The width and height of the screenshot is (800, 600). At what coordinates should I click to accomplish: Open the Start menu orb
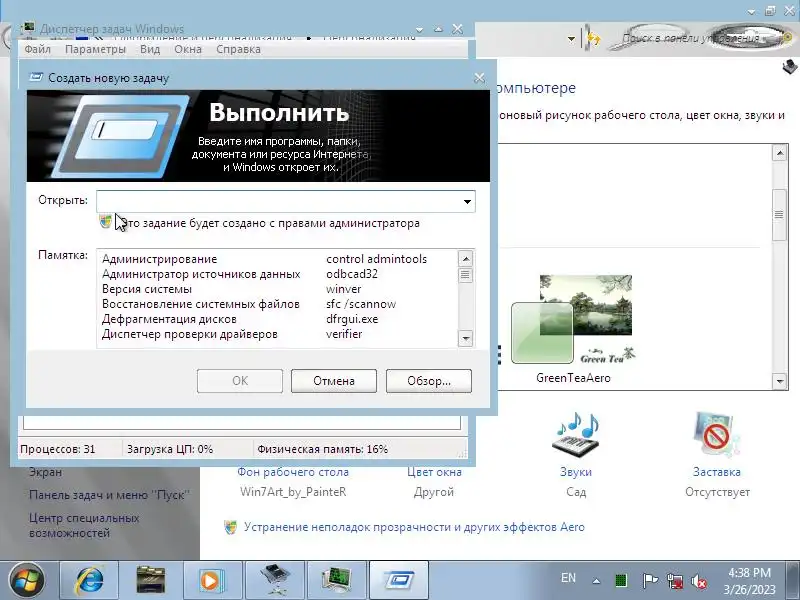tap(27, 580)
